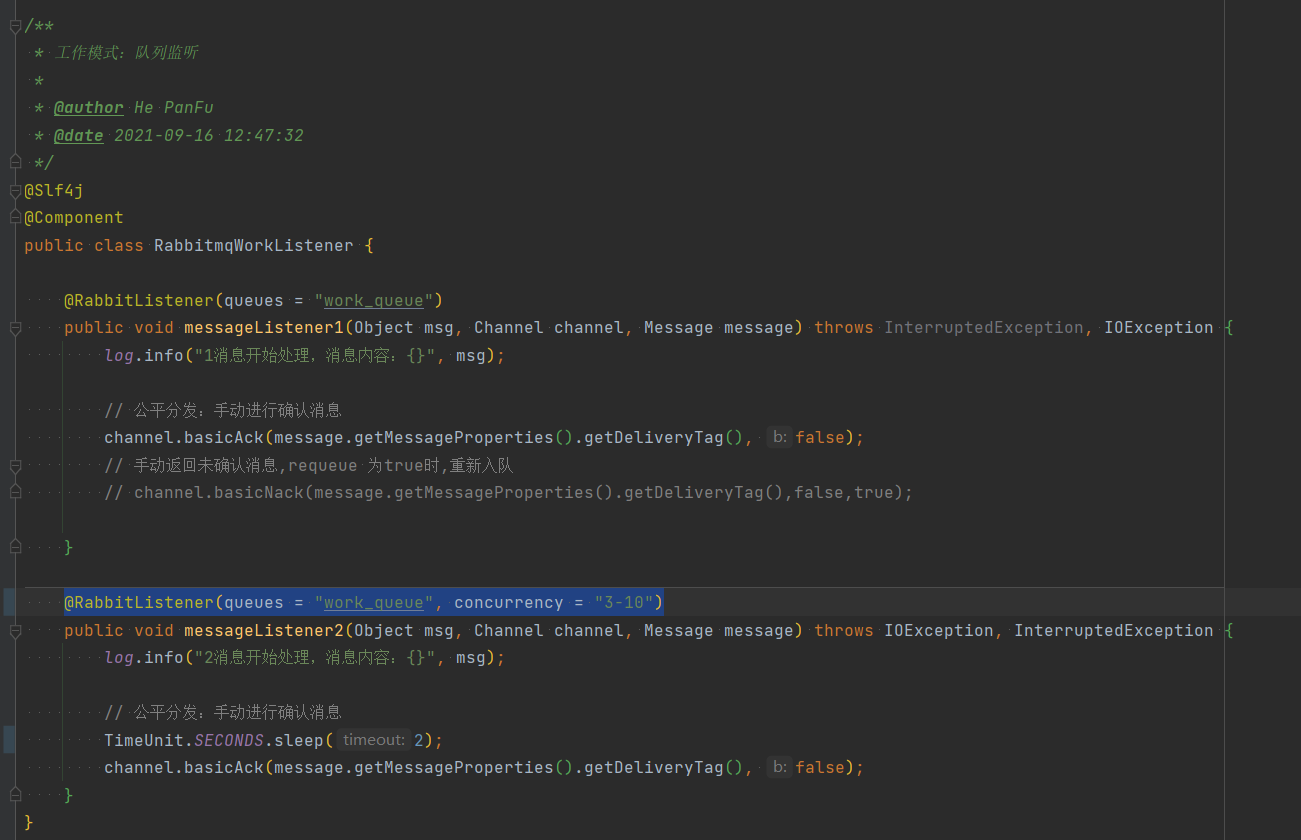1301x840 pixels.
Task: Collapse the Javadoc fold marker beside /**
Action: [x=15, y=26]
